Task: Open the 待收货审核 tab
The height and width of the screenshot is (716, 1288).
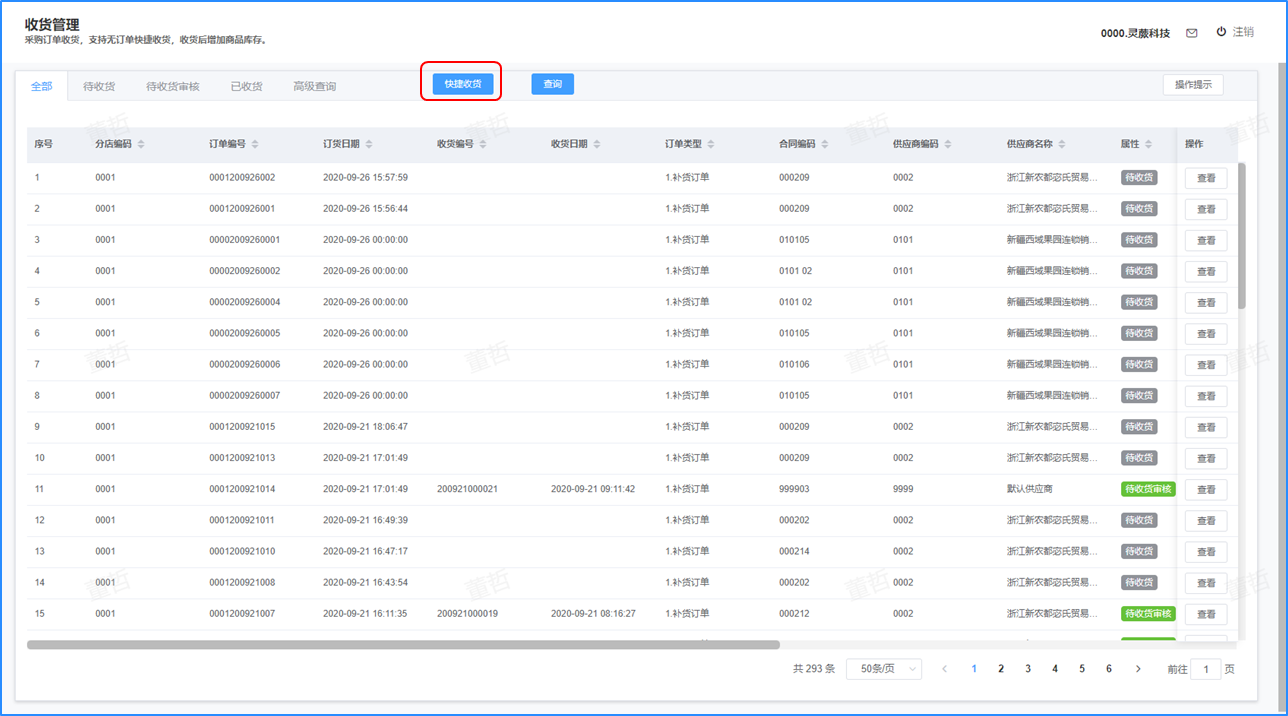Action: click(172, 86)
